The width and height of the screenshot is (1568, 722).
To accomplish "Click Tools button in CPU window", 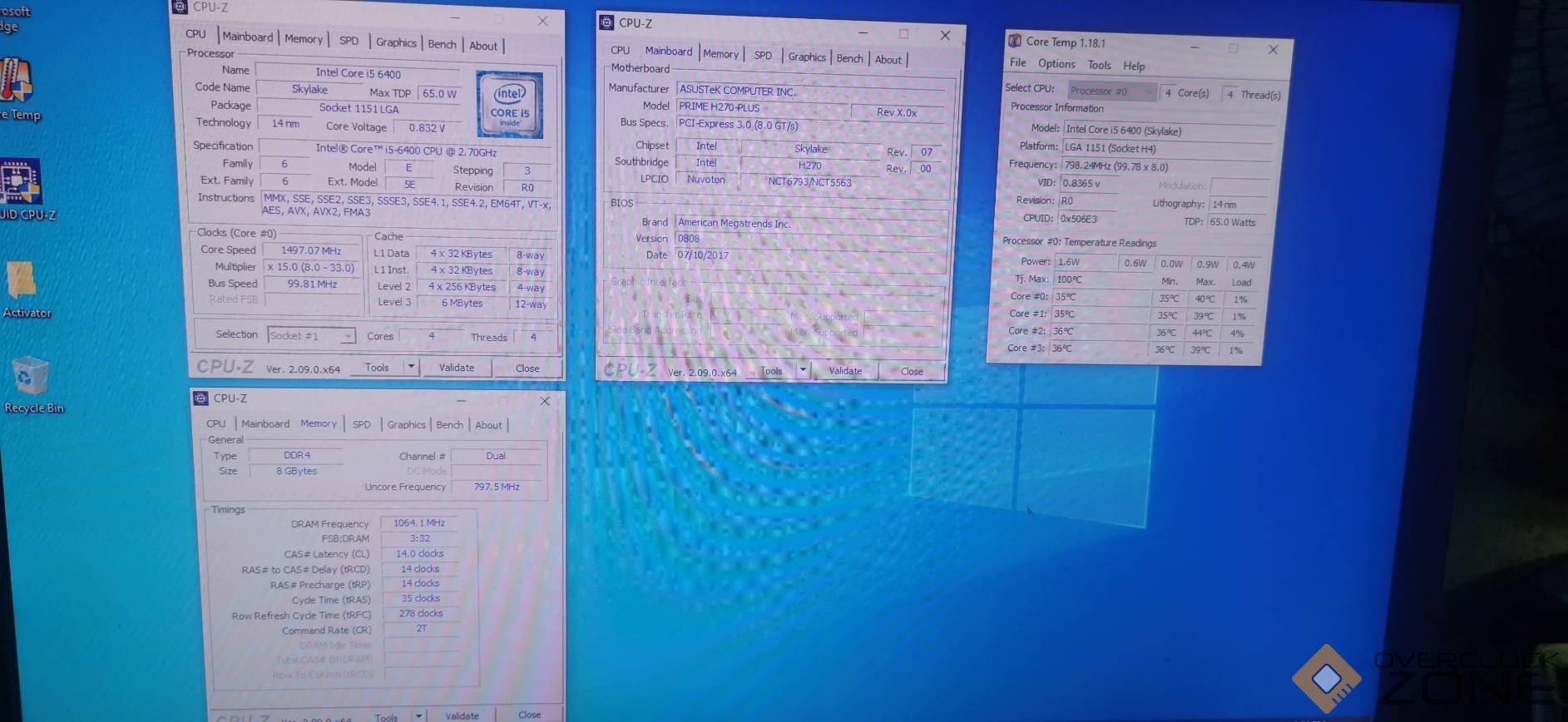I will [377, 367].
